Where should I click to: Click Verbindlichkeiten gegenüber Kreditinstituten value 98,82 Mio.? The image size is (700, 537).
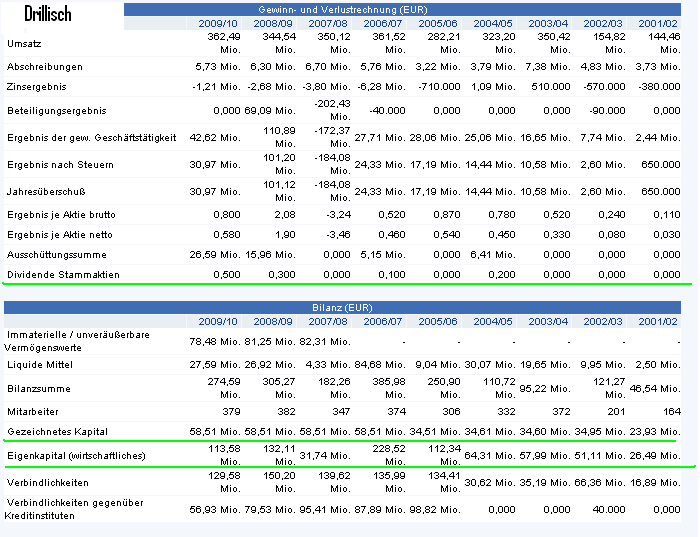click(x=435, y=509)
